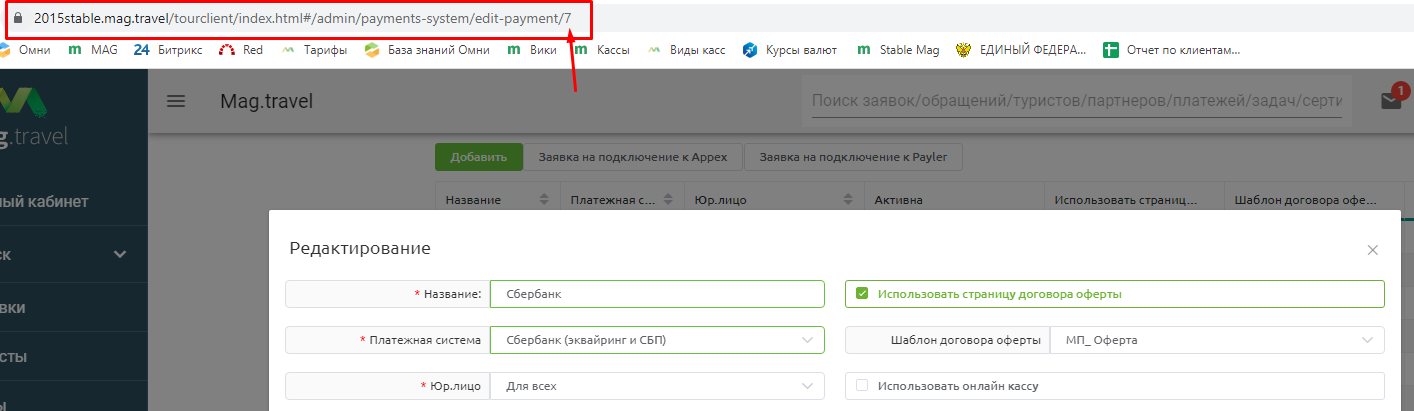Image resolution: width=1414 pixels, height=411 pixels.
Task: Open the Вики bookmark
Action: (x=532, y=49)
